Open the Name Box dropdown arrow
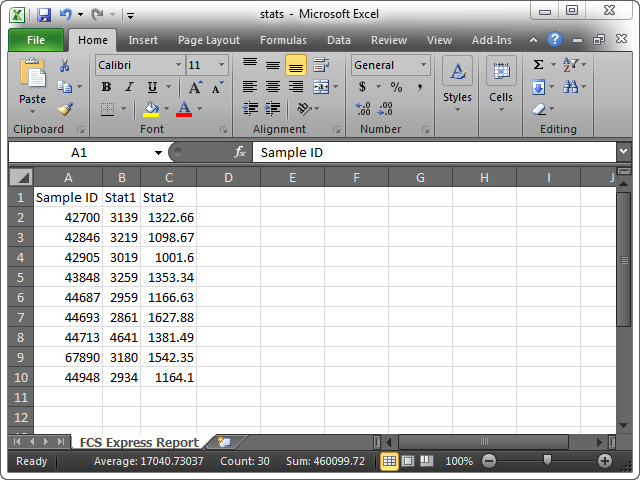 [x=158, y=153]
